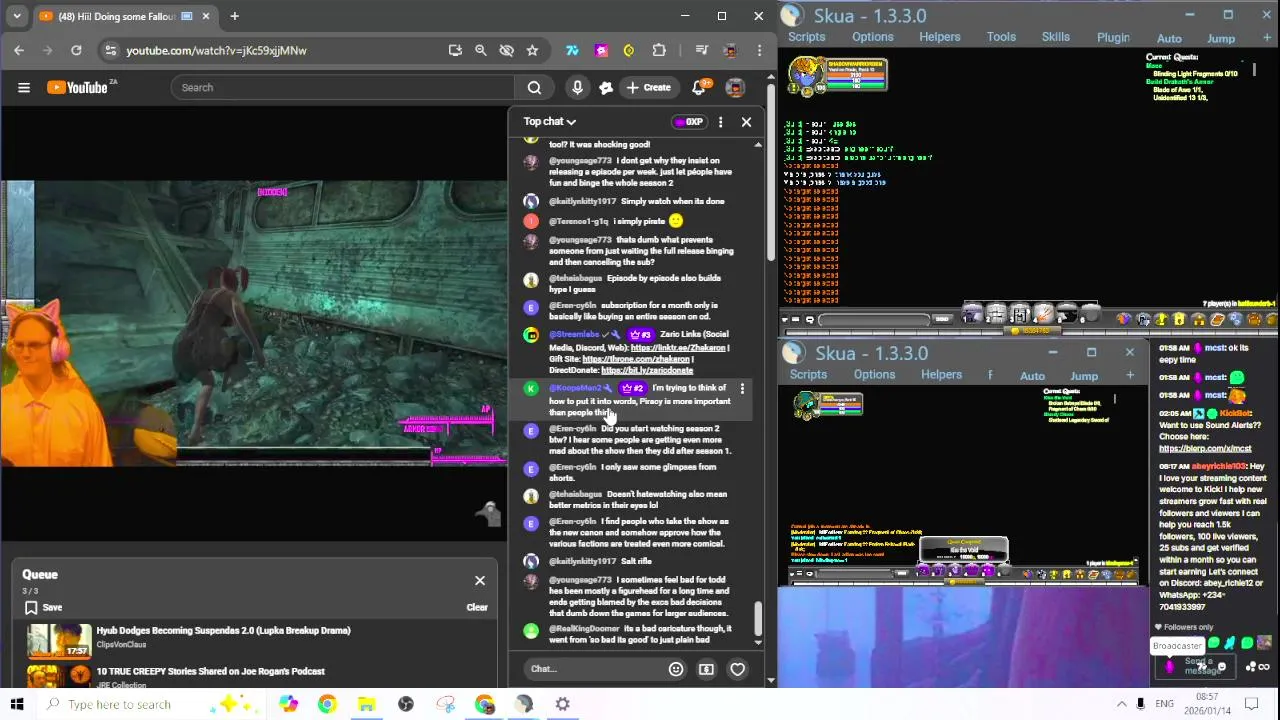Click Jump in top Skua window
Screen dimensions: 1280x720
pos(1221,38)
